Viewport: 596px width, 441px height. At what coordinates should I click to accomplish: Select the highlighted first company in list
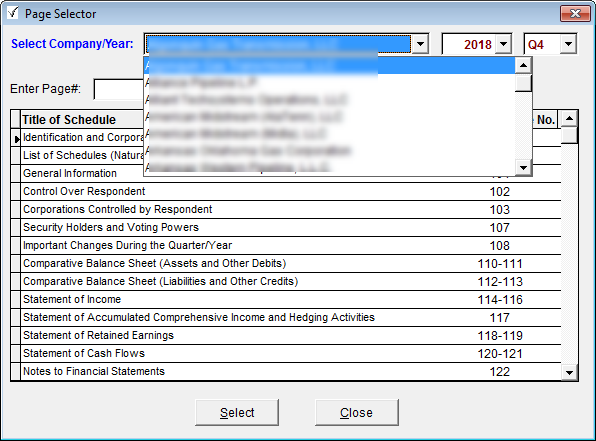(x=330, y=66)
